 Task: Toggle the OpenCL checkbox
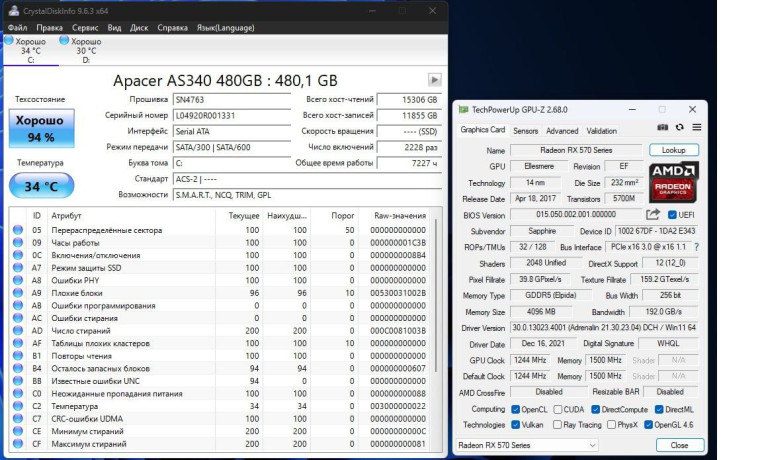click(x=516, y=409)
